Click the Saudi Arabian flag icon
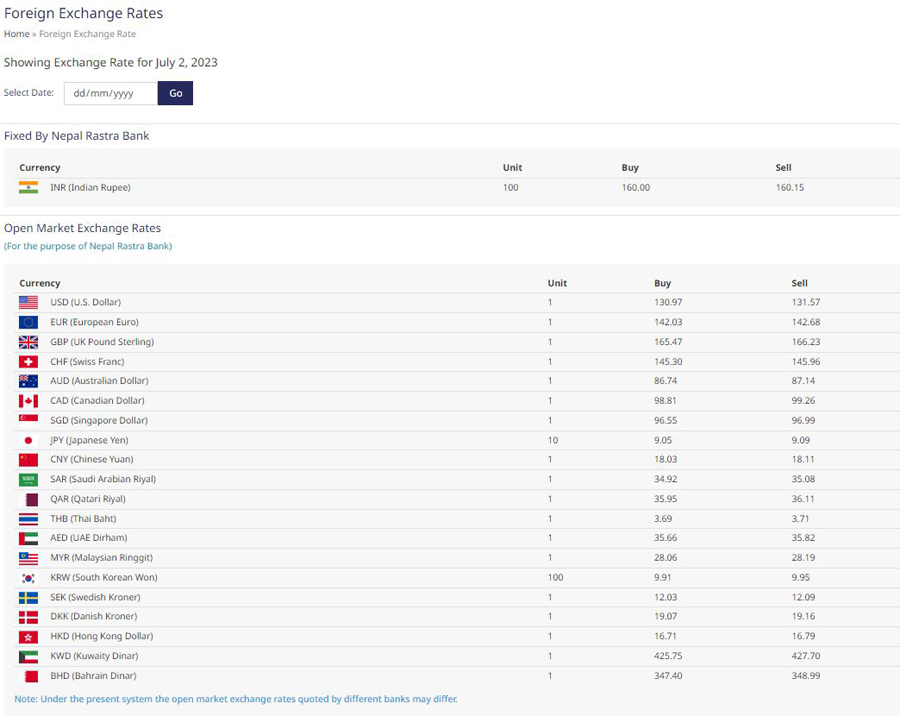The image size is (900, 716). (28, 479)
